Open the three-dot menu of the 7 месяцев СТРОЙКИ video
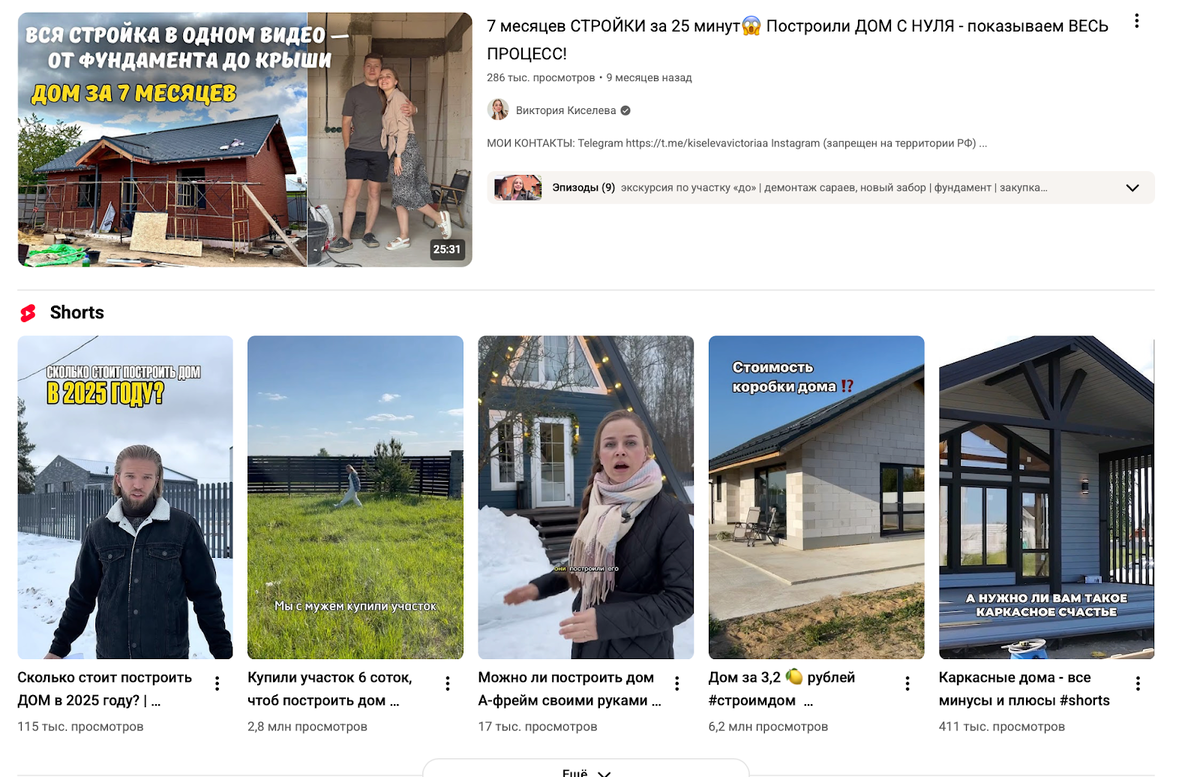 tap(1136, 21)
